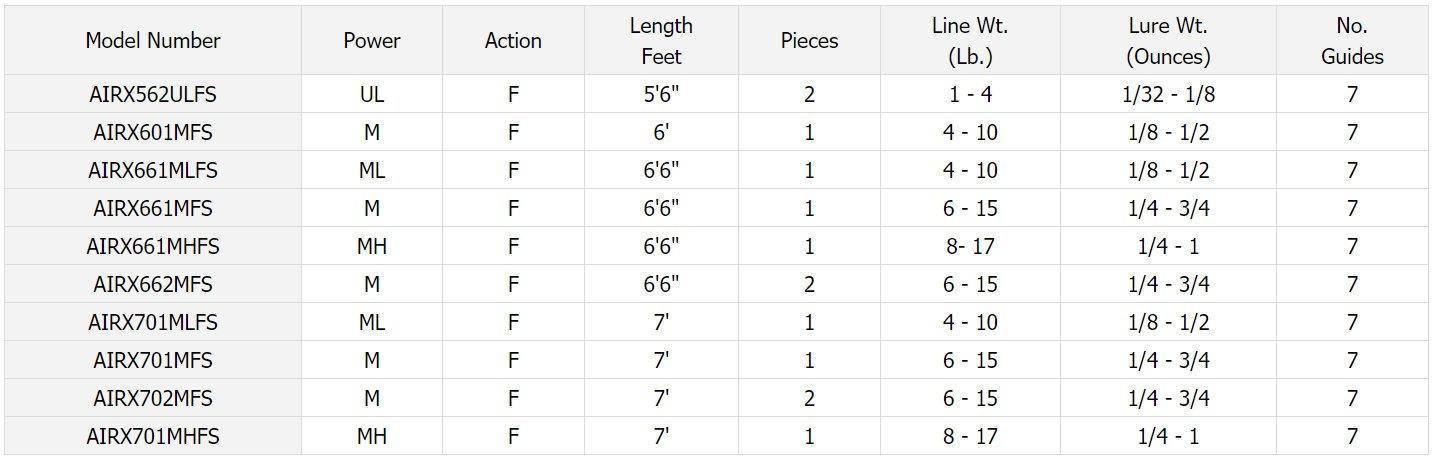The image size is (1441, 460).
Task: Click the No. Guides column header
Action: click(x=1352, y=41)
